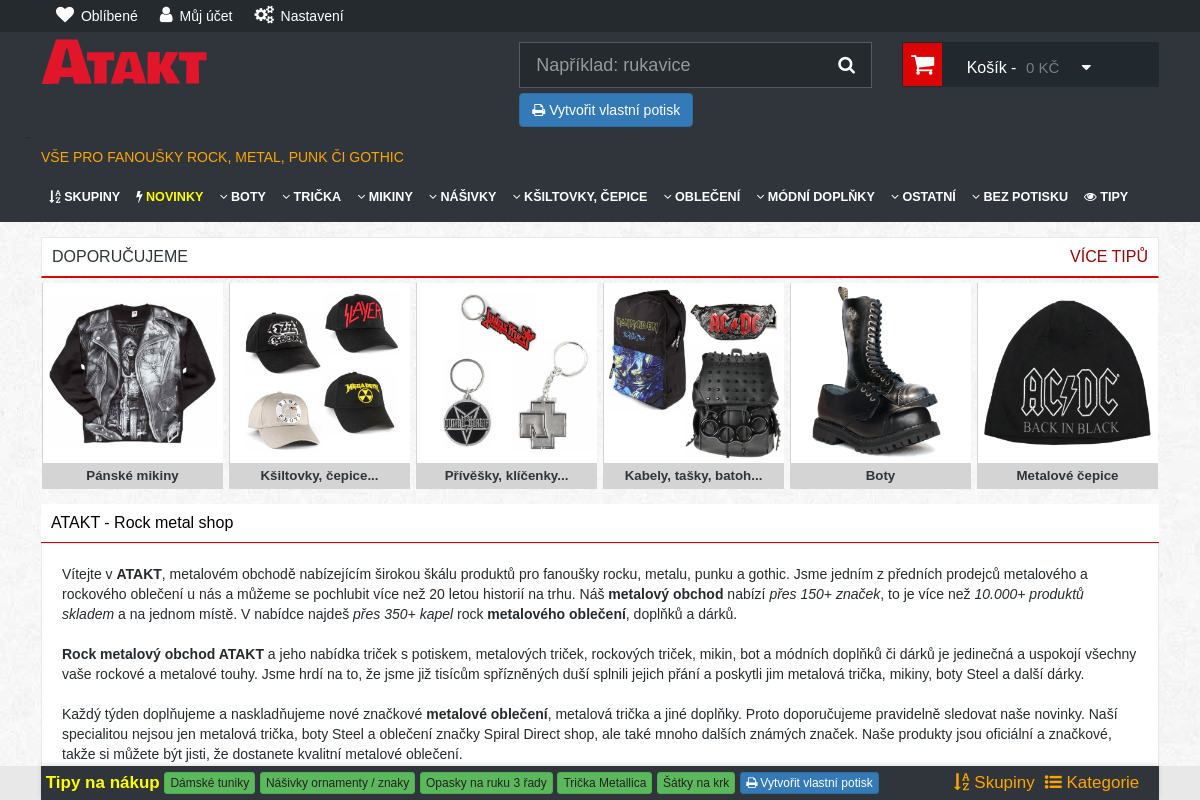Screen dimensions: 1200x800
Task: Open Kategorie in the bottom bar
Action: click(x=1092, y=782)
